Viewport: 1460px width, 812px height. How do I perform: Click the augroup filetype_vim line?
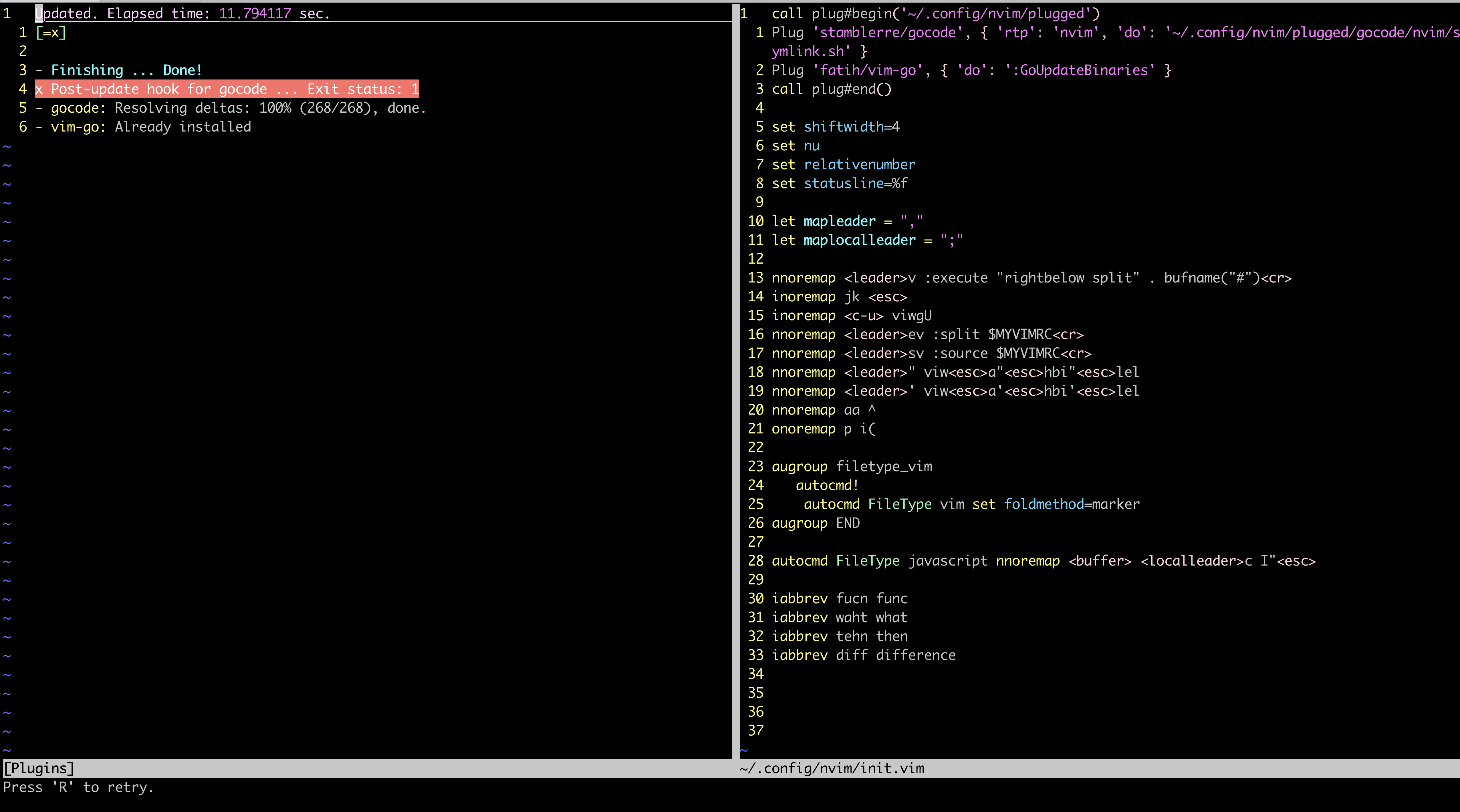click(x=851, y=467)
